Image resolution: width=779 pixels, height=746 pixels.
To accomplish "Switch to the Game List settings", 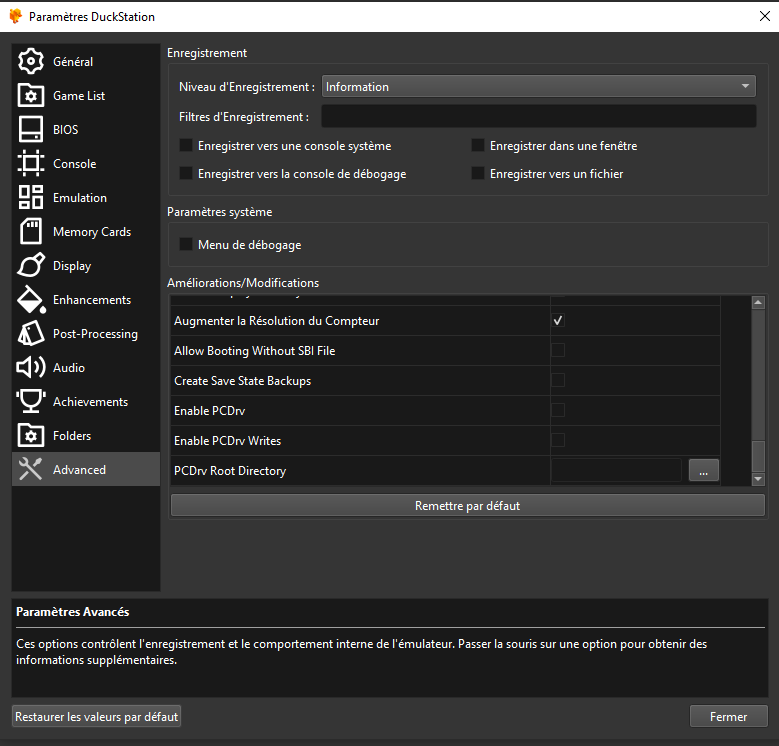I will point(86,95).
